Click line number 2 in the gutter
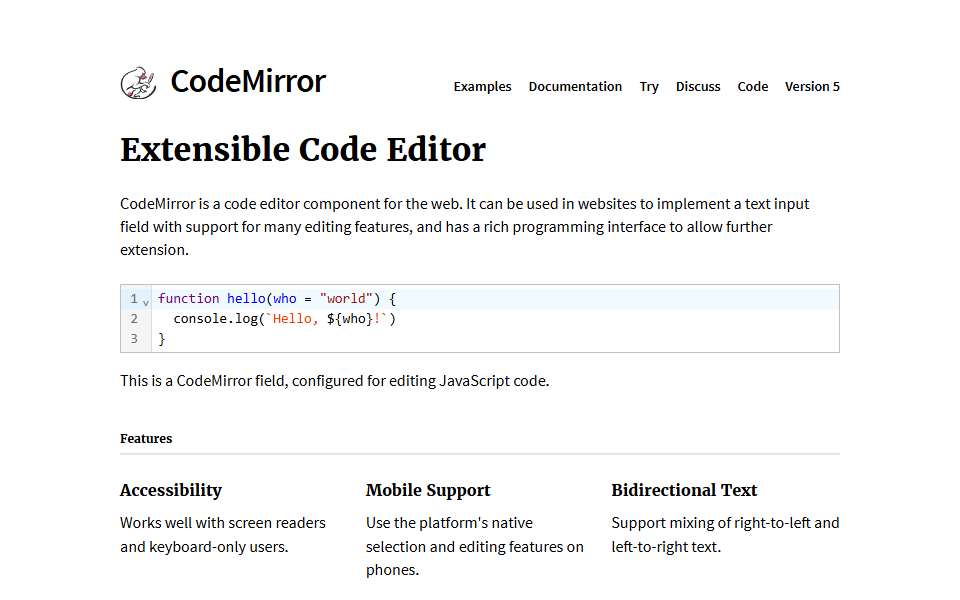 pyautogui.click(x=134, y=318)
